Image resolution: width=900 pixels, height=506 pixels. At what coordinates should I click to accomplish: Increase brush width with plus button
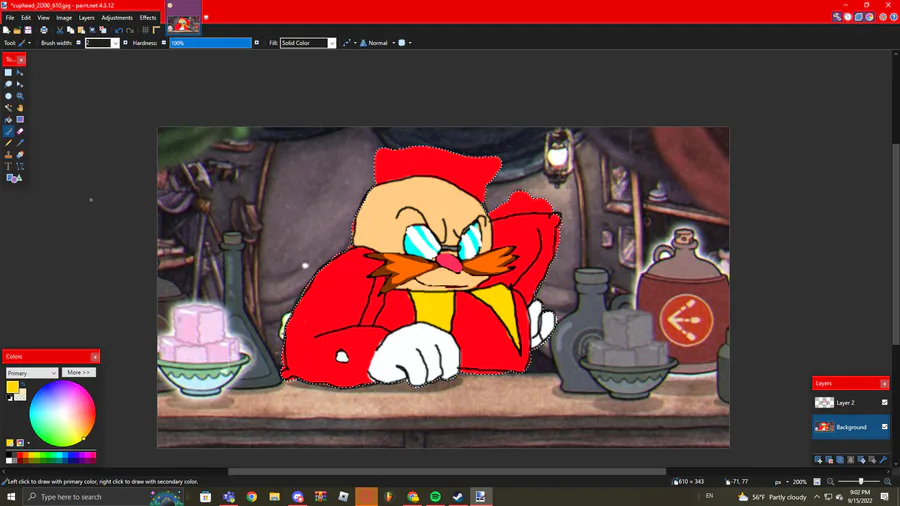tap(125, 43)
